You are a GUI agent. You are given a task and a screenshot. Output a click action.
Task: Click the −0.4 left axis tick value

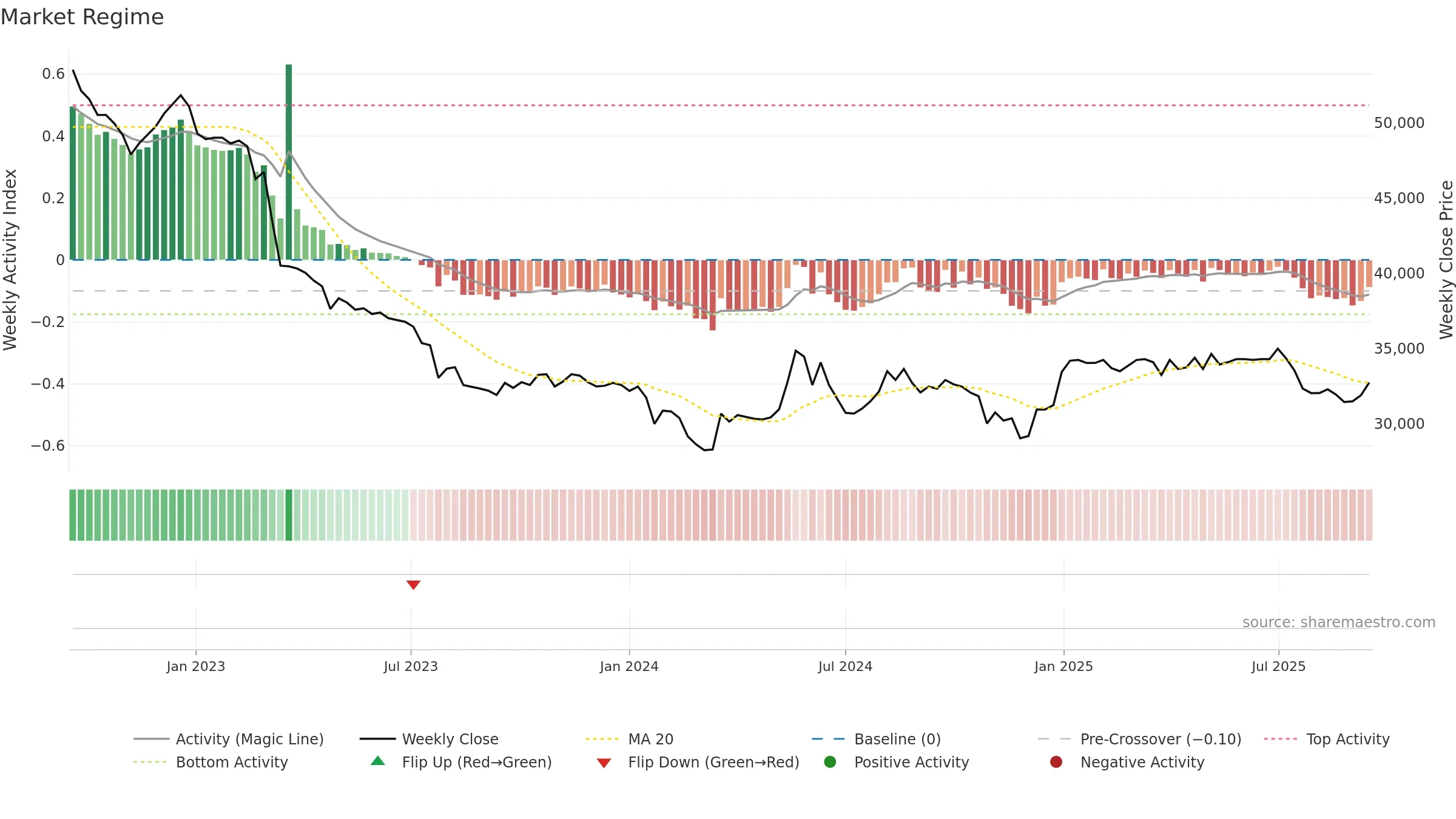click(48, 383)
